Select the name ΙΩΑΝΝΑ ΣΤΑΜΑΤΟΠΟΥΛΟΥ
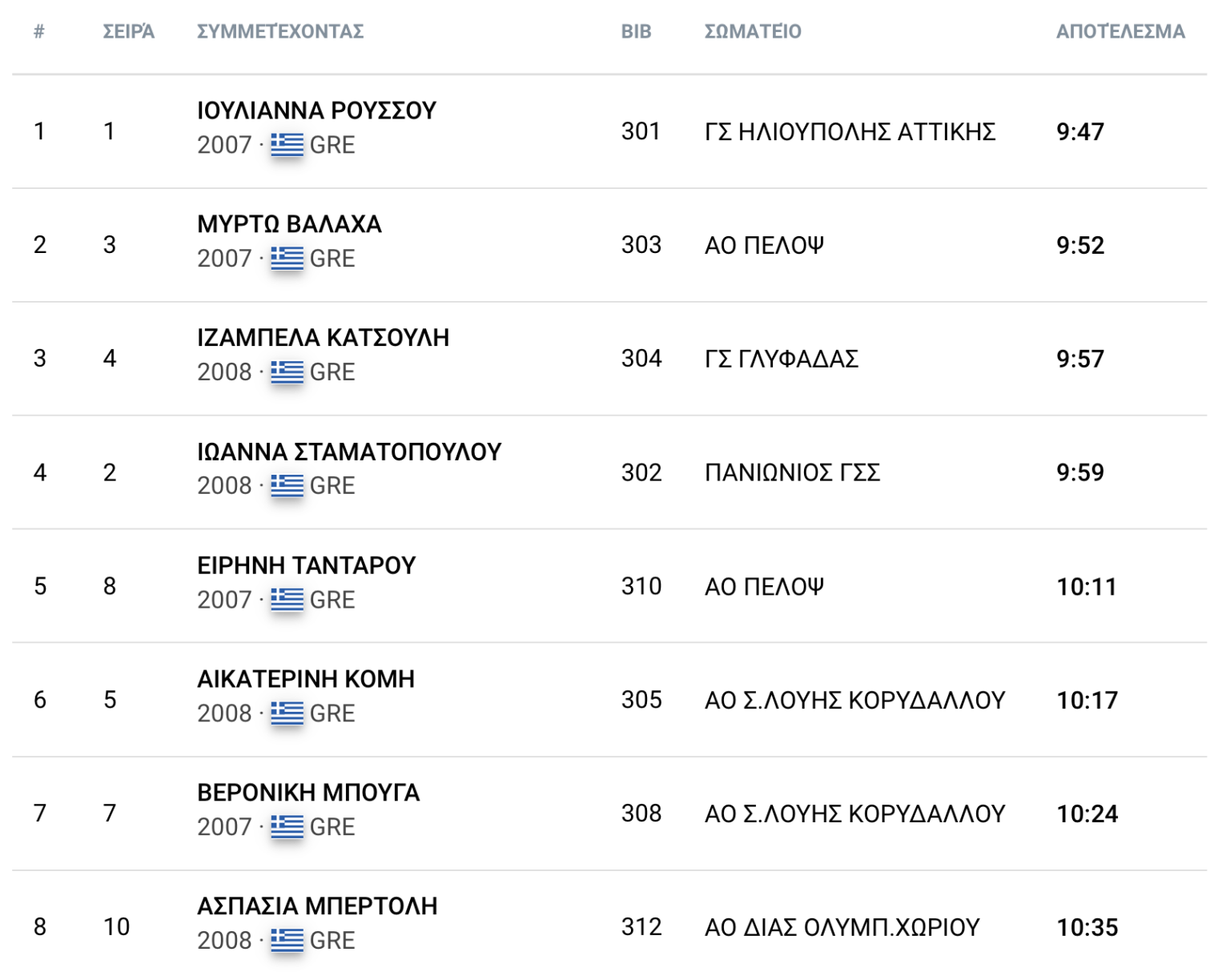1230x980 pixels. [349, 452]
